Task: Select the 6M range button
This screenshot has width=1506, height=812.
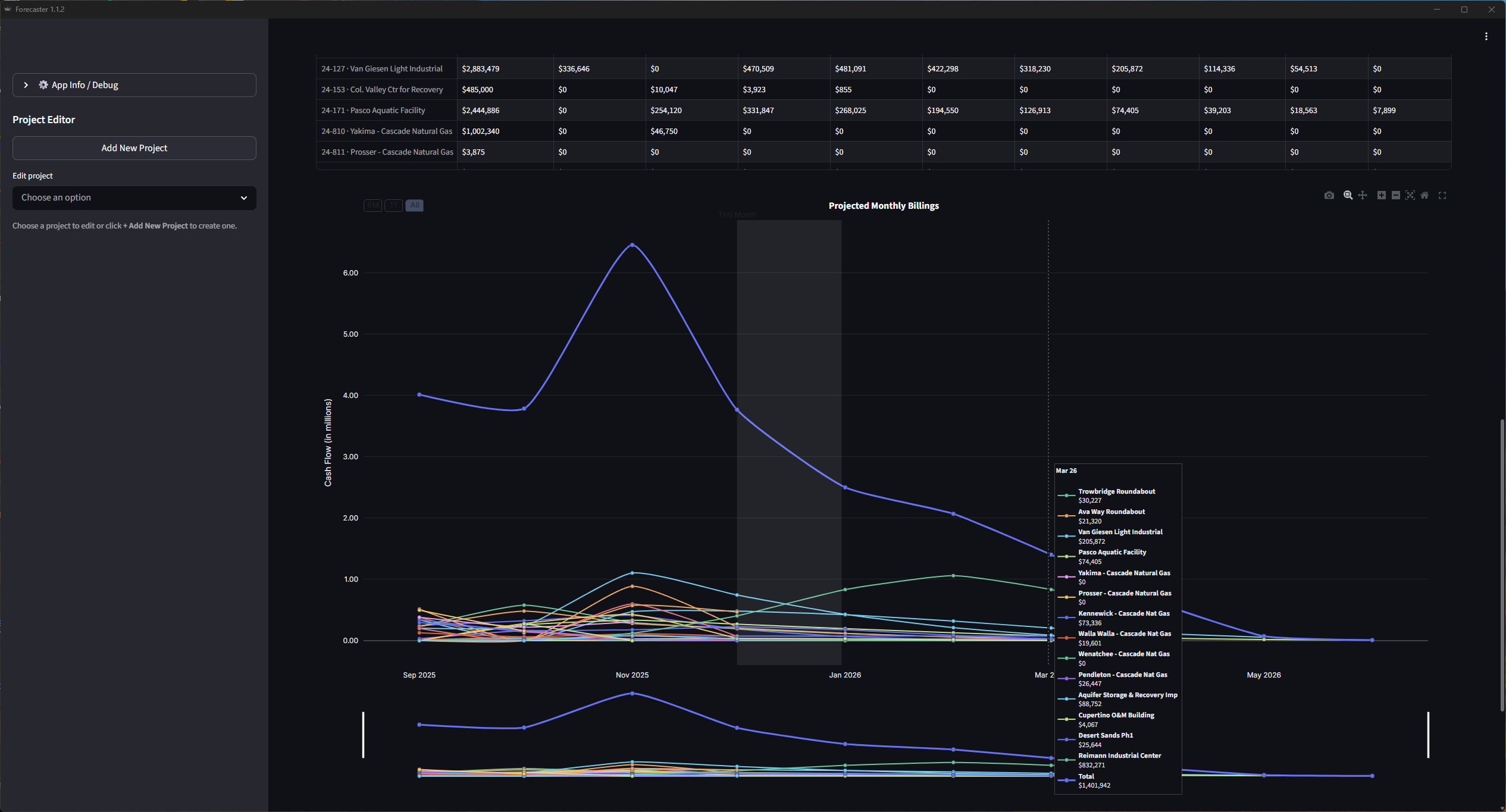Action: [x=372, y=205]
